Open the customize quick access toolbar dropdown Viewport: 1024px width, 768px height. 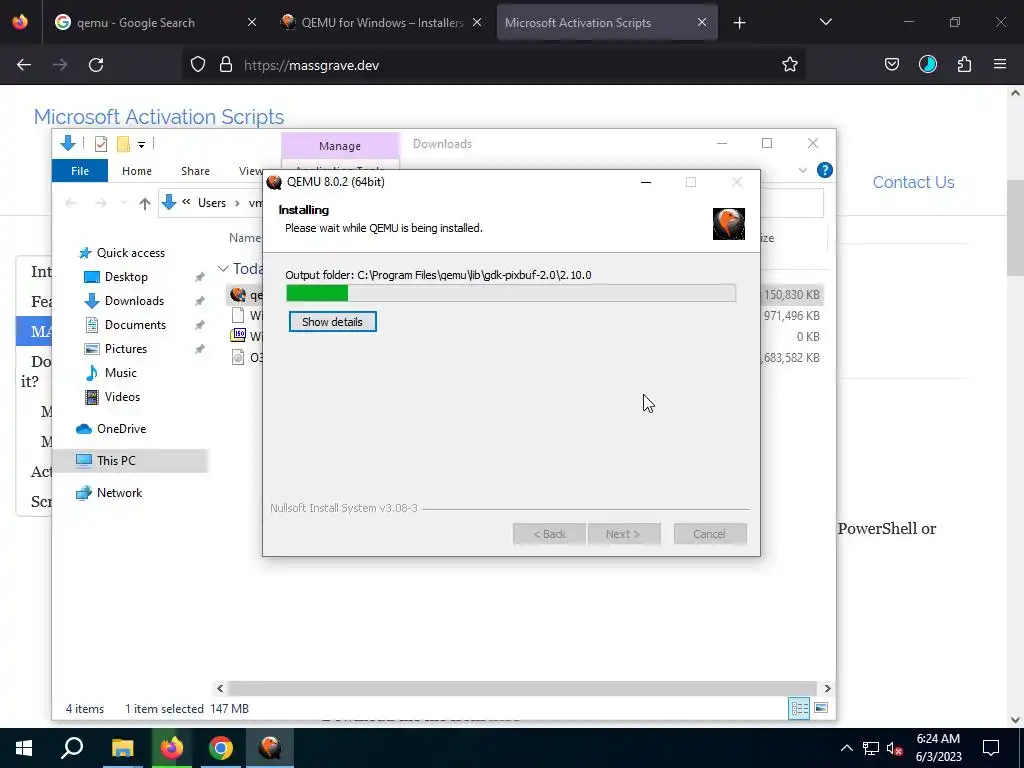click(141, 144)
